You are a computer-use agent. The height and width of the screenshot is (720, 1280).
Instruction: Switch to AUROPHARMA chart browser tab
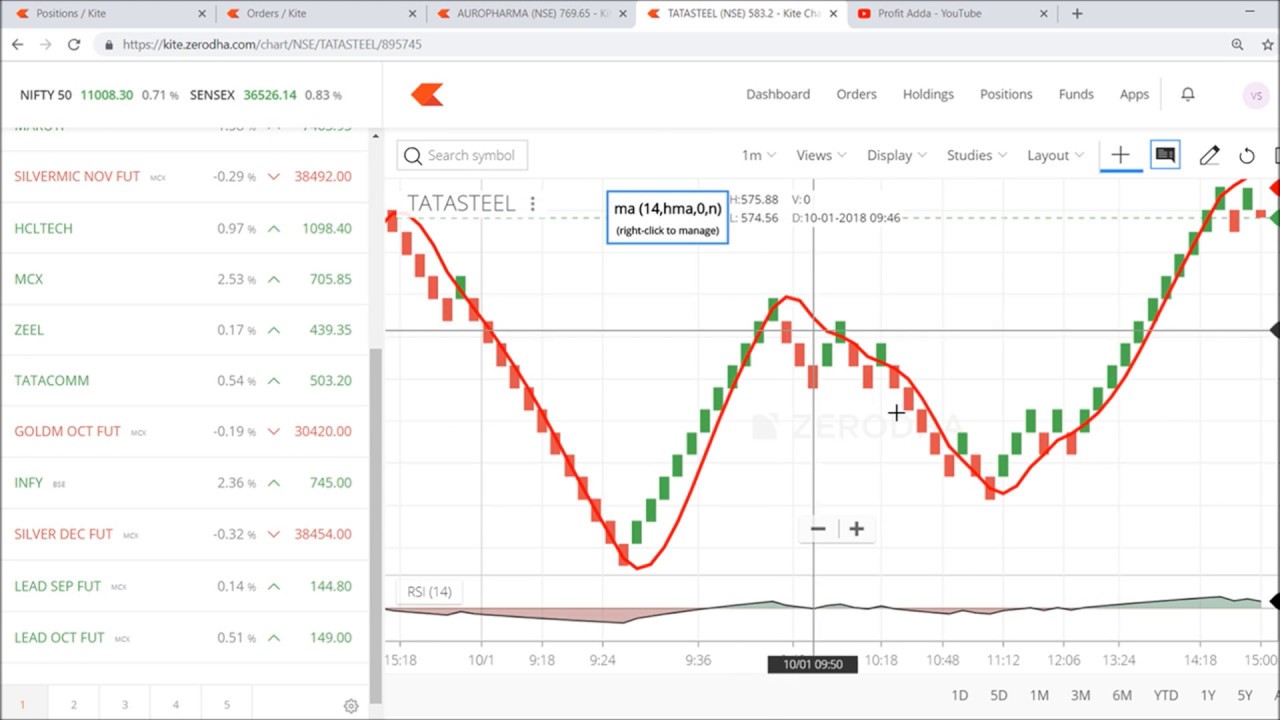[533, 14]
